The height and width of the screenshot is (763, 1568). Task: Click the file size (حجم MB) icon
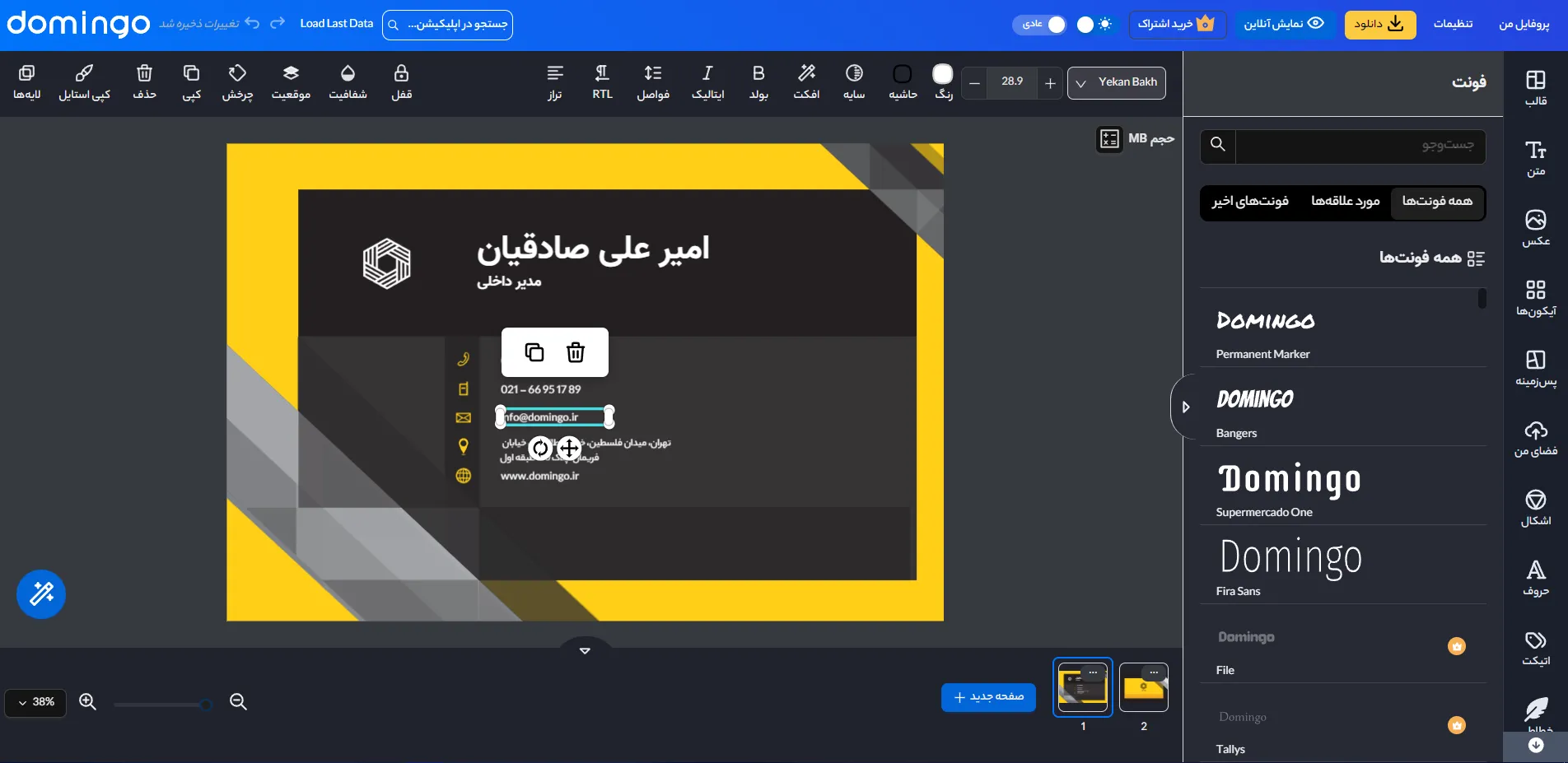(1109, 139)
